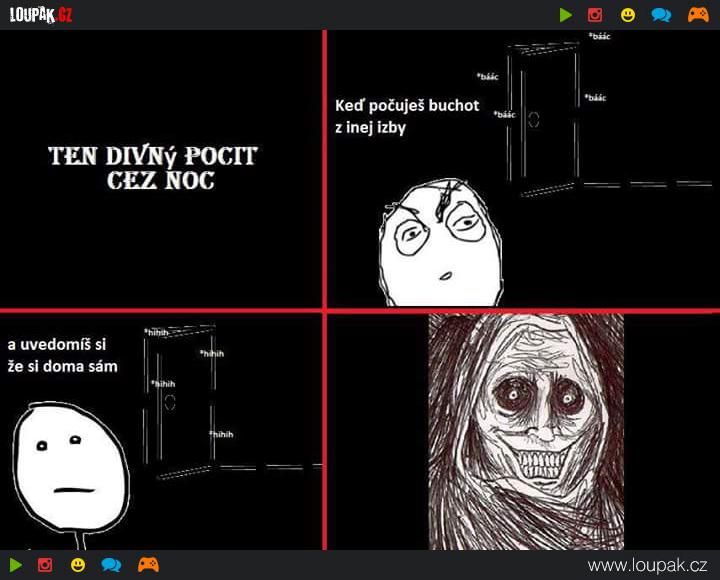Screen dimensions: 720x580
Task: Click red camera icon in bottom bar
Action: point(45,565)
